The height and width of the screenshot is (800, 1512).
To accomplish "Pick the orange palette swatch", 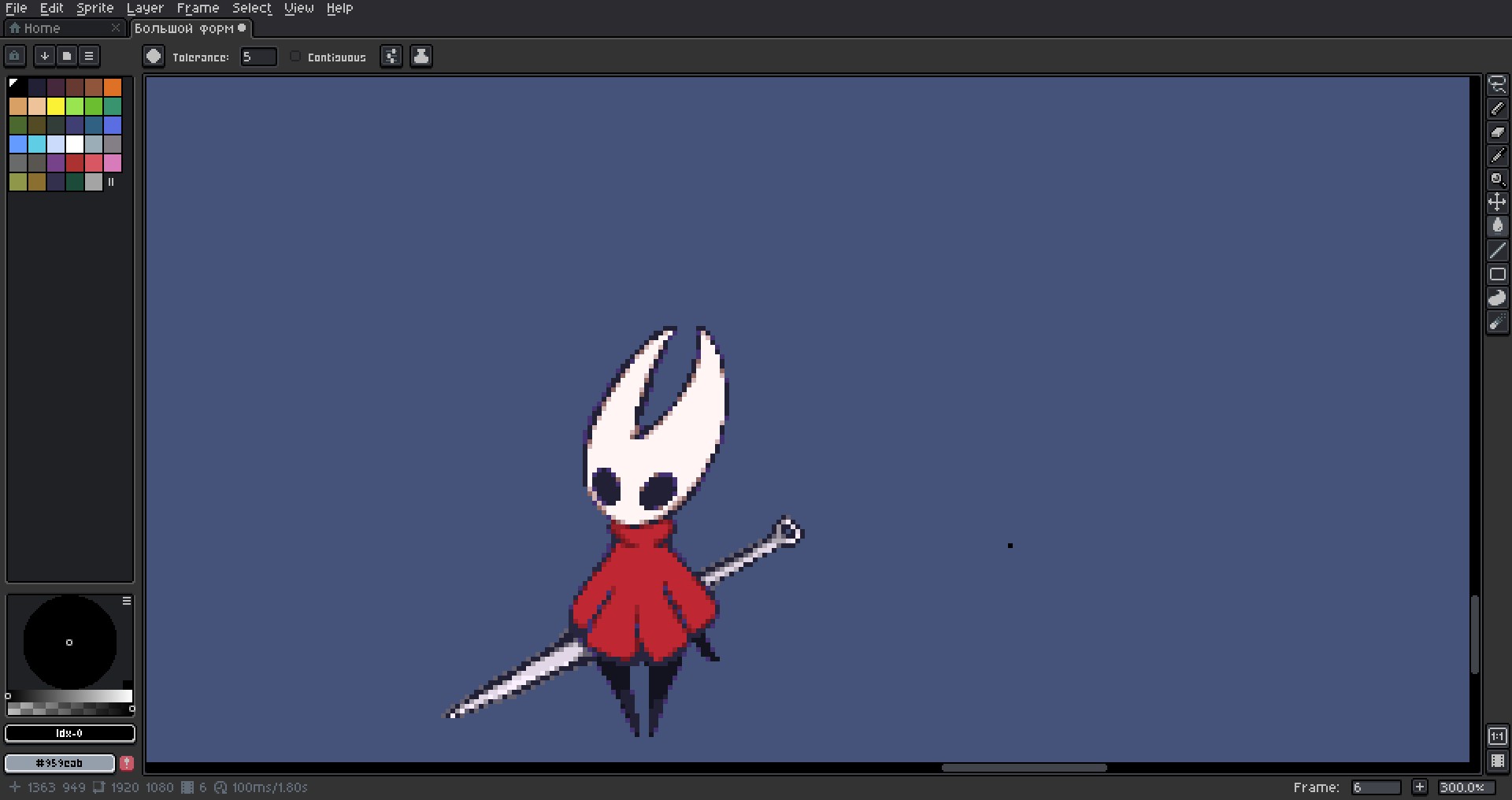I will coord(113,87).
